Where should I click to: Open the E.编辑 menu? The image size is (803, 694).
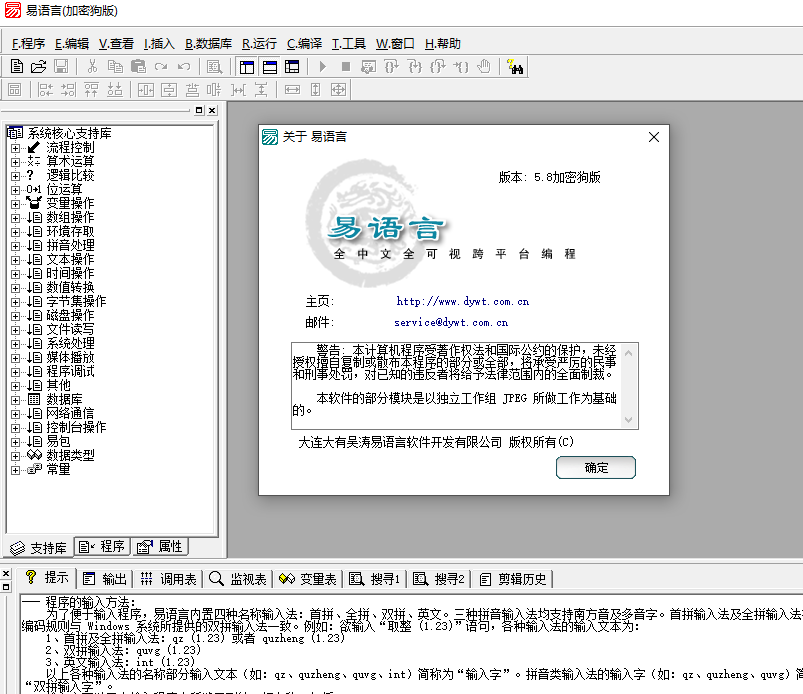click(x=72, y=44)
